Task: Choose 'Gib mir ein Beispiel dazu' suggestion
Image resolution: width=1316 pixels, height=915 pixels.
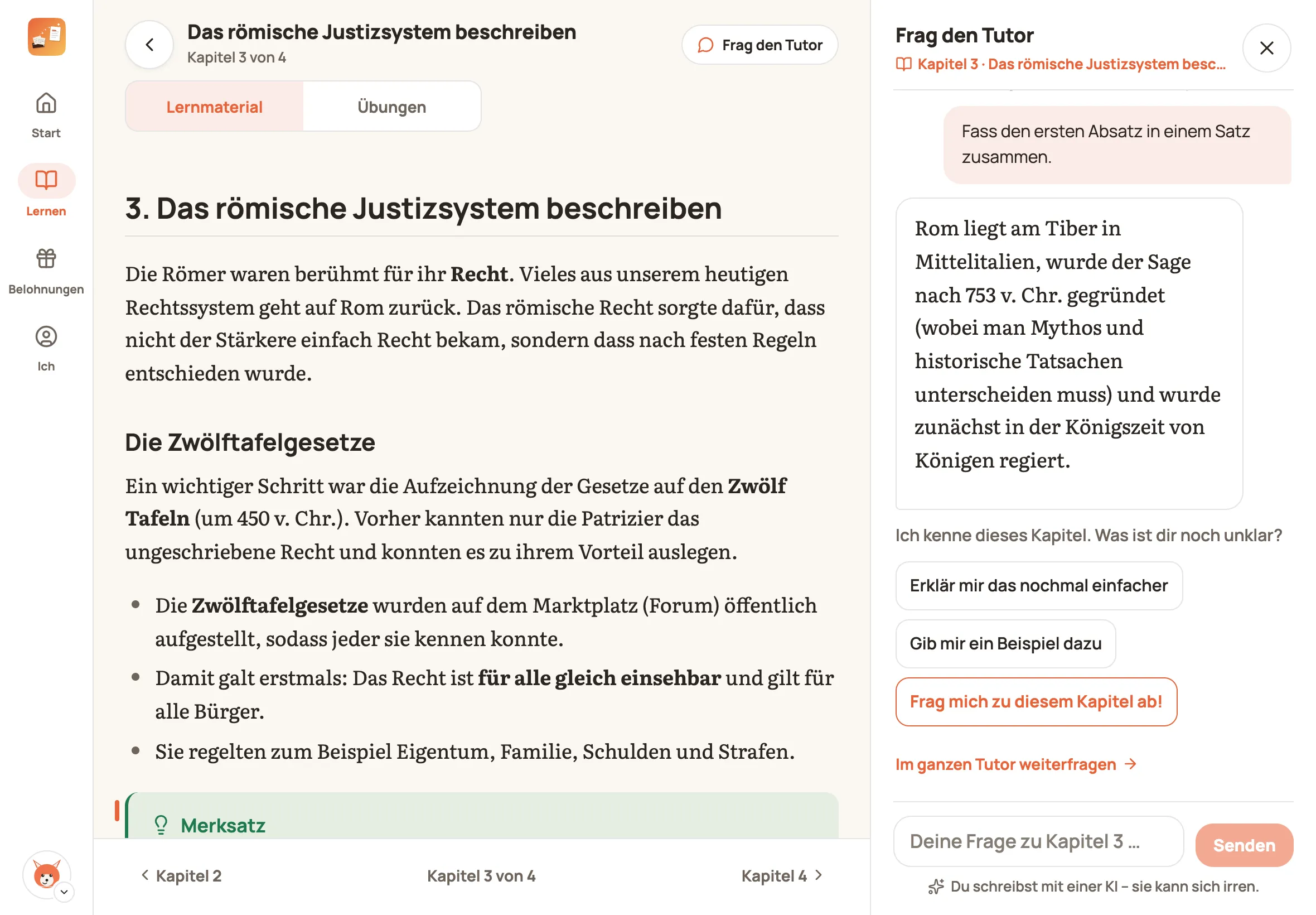Action: point(1005,643)
